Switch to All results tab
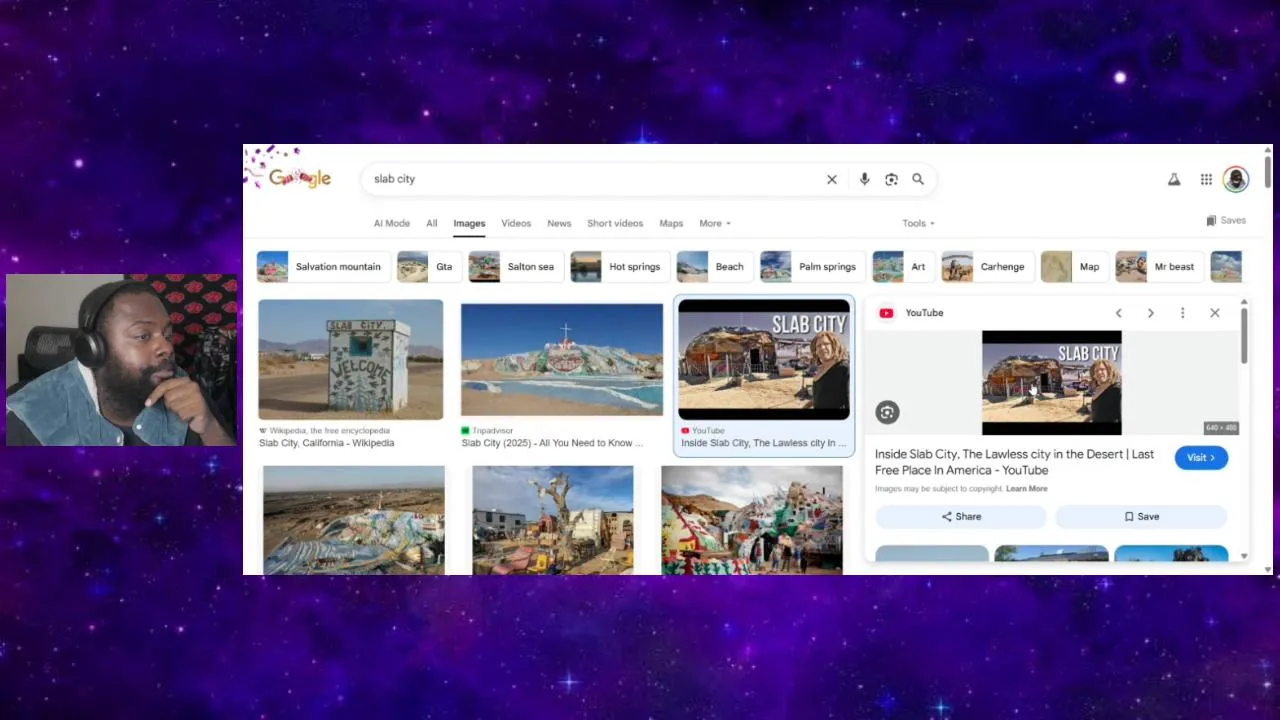Screen dimensions: 1280x720 click(432, 223)
